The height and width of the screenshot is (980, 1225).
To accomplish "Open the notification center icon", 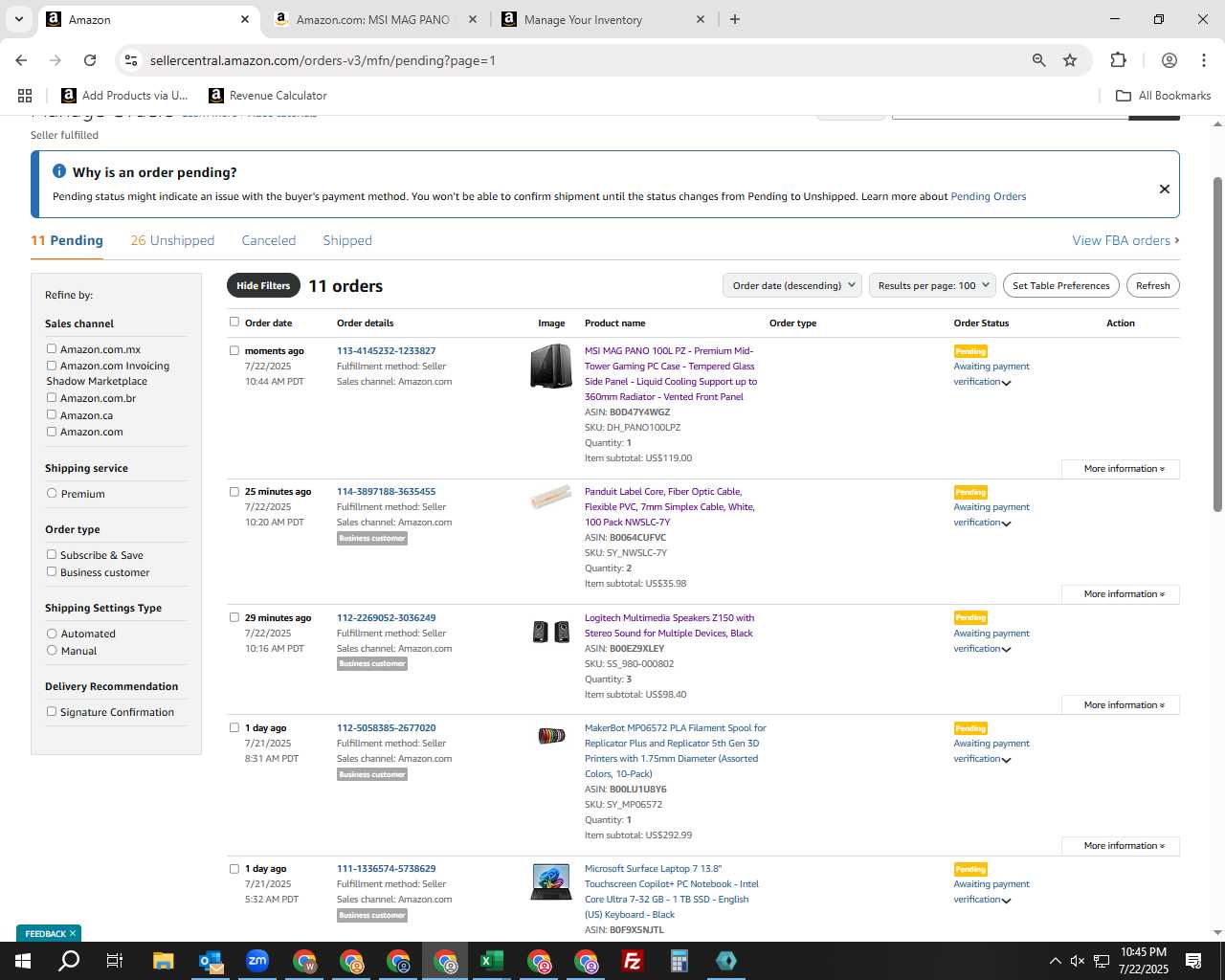I will pyautogui.click(x=1193, y=961).
